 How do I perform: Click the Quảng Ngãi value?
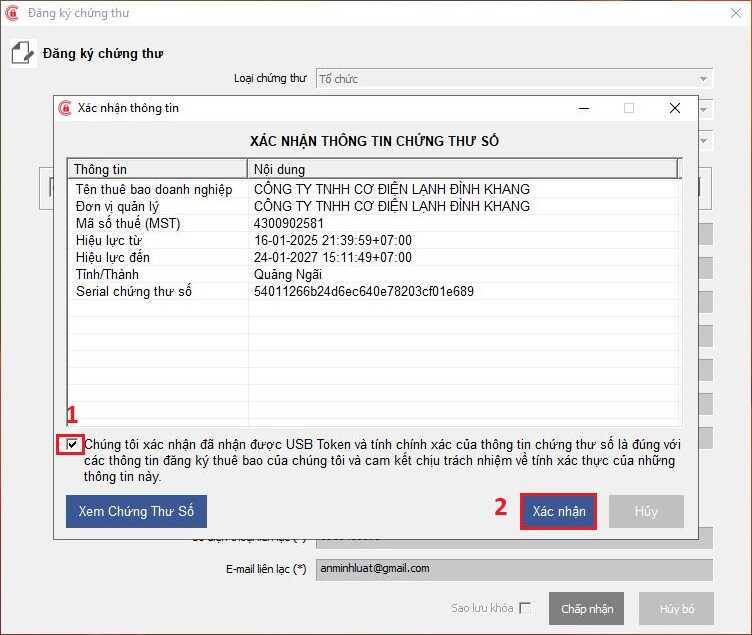(x=288, y=274)
